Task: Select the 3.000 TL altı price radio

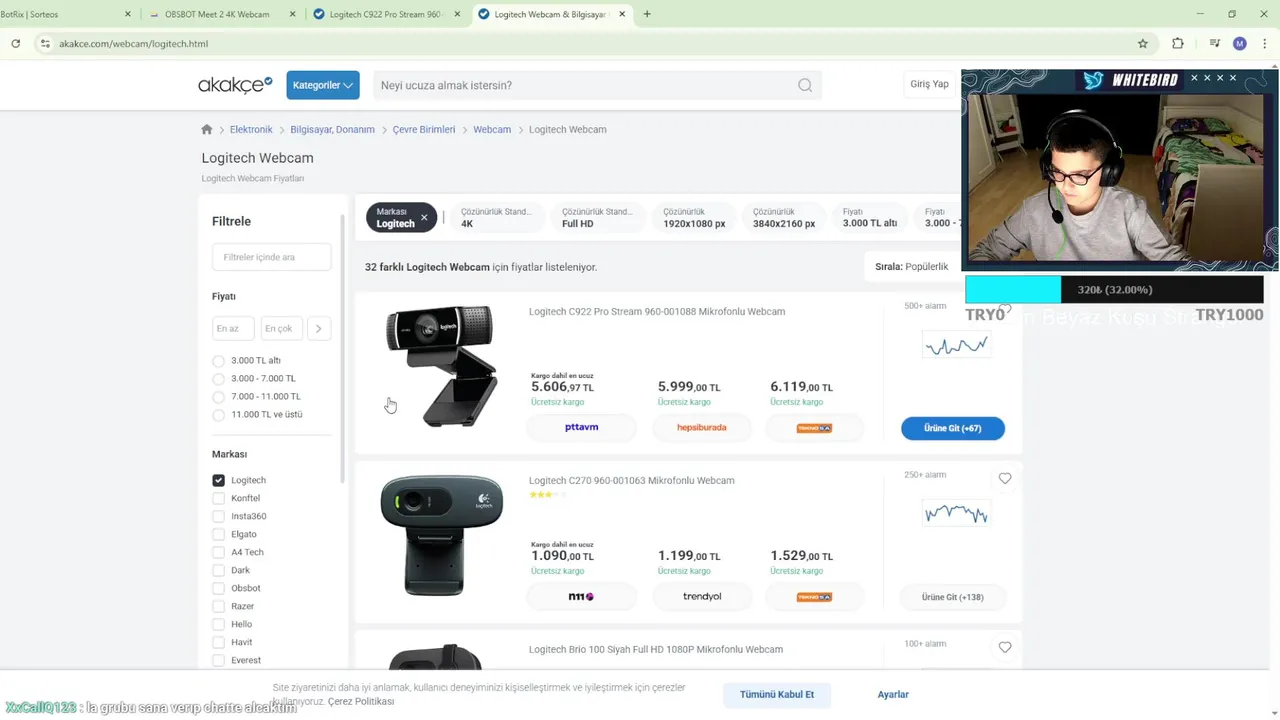Action: [x=218, y=361]
